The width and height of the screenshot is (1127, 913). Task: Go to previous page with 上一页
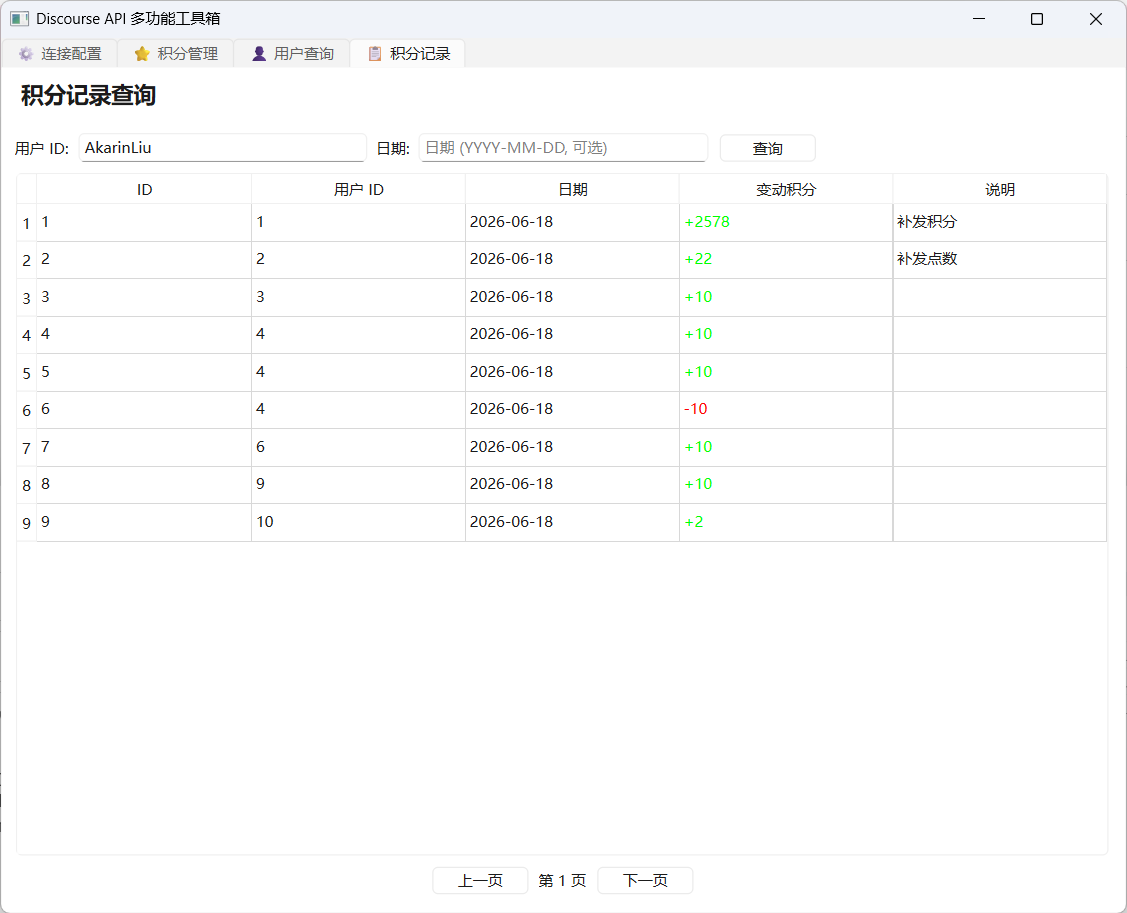point(480,881)
